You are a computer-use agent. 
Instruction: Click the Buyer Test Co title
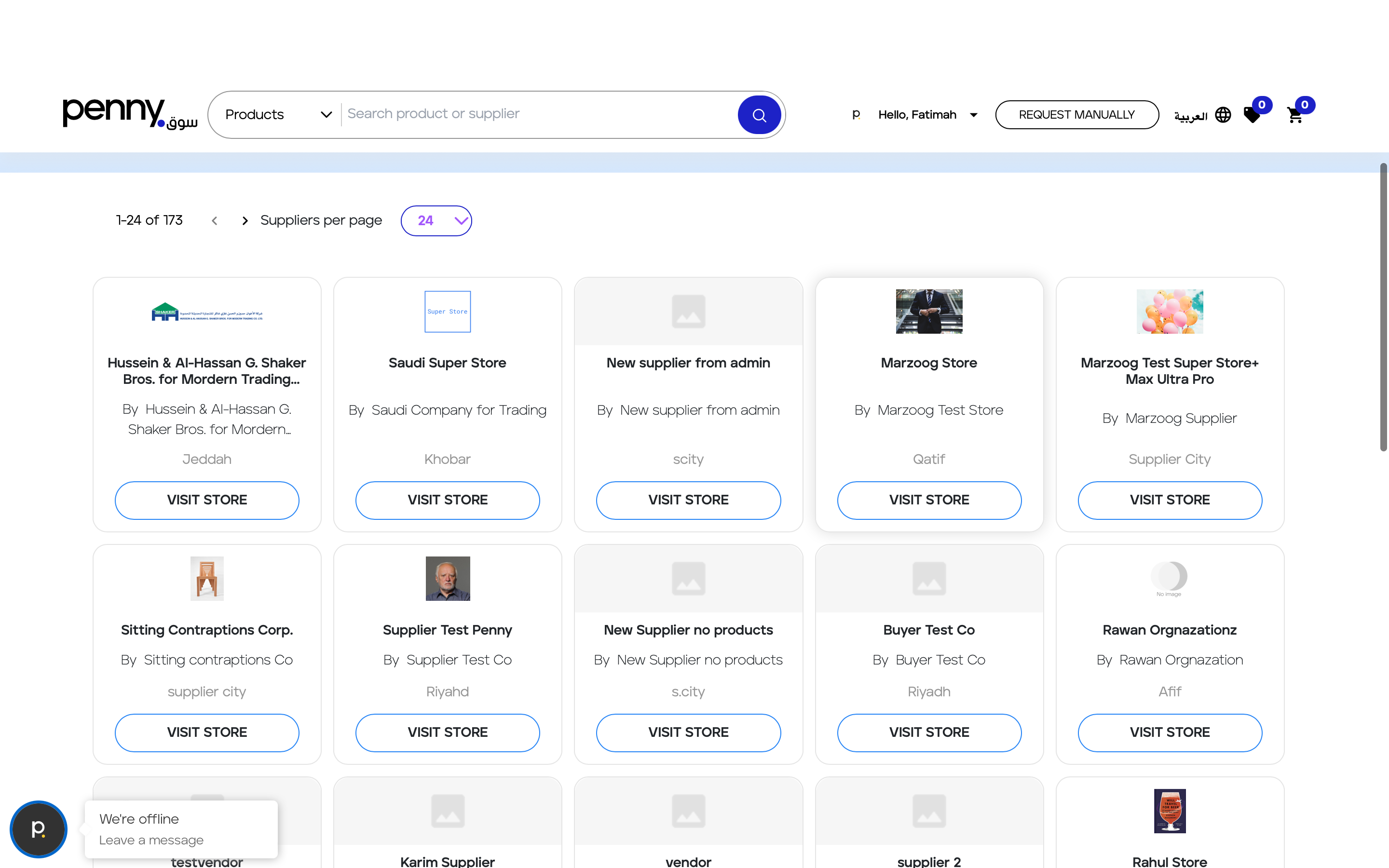point(929,630)
